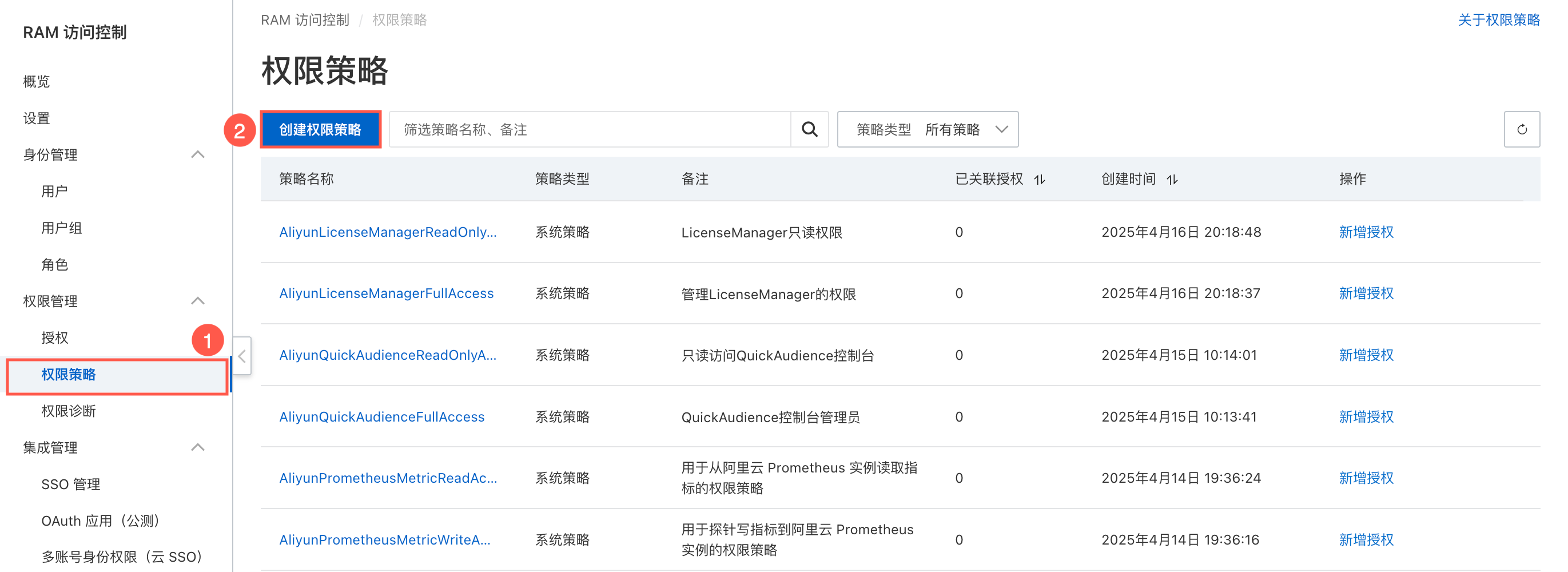Click the RAM 访问控制 sidebar title

[74, 32]
